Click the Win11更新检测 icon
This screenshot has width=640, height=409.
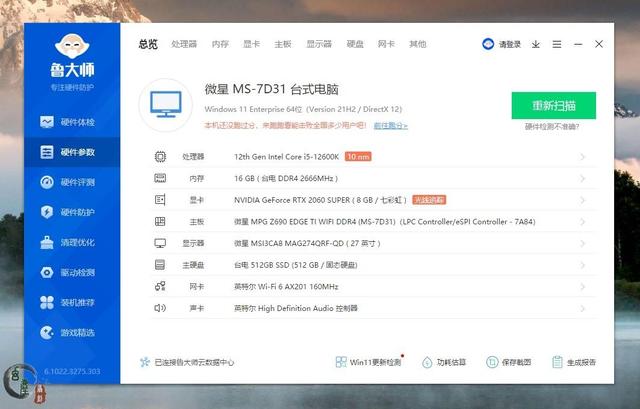pos(341,362)
